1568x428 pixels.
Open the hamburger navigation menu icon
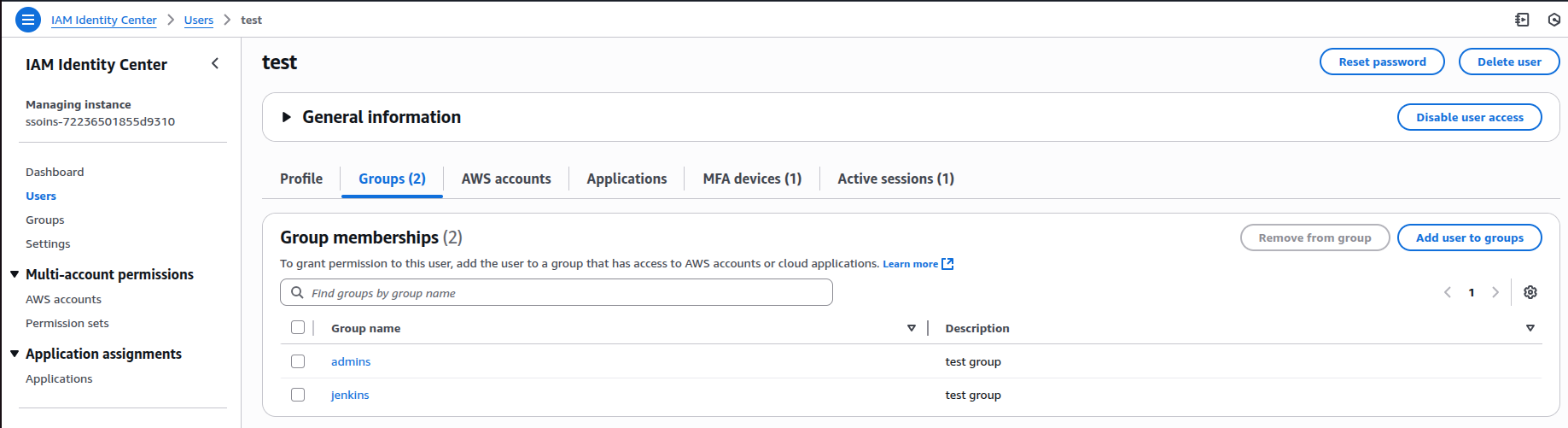28,20
